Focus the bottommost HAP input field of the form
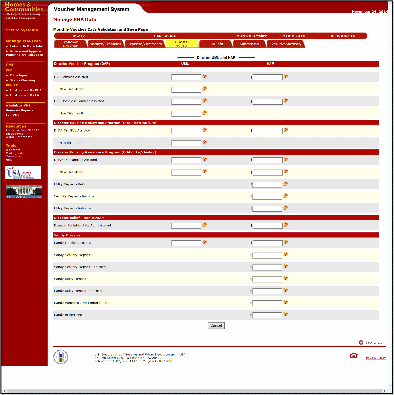394x395 pixels. 267,315
